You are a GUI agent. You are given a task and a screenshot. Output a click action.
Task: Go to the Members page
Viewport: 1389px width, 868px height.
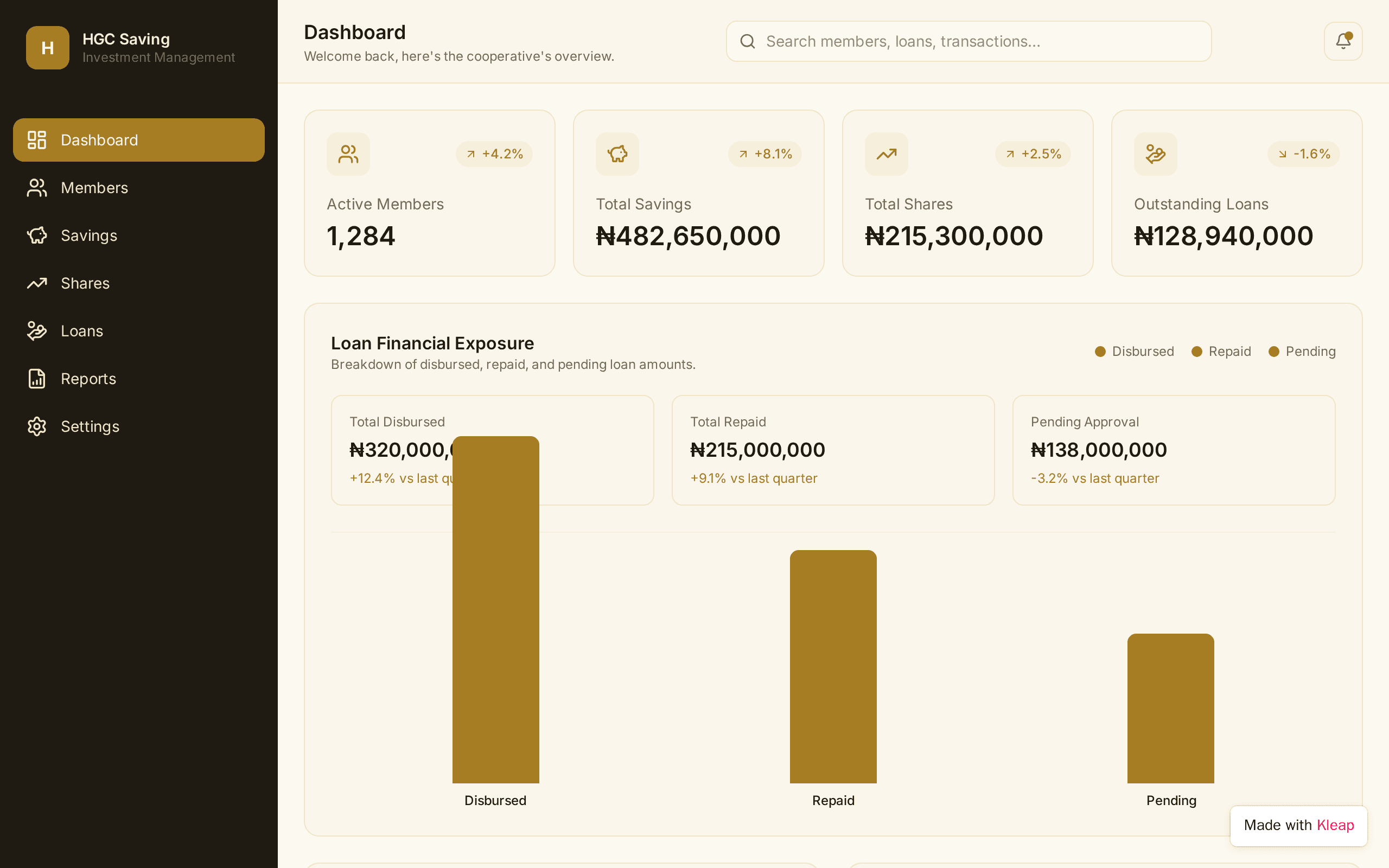(x=138, y=188)
